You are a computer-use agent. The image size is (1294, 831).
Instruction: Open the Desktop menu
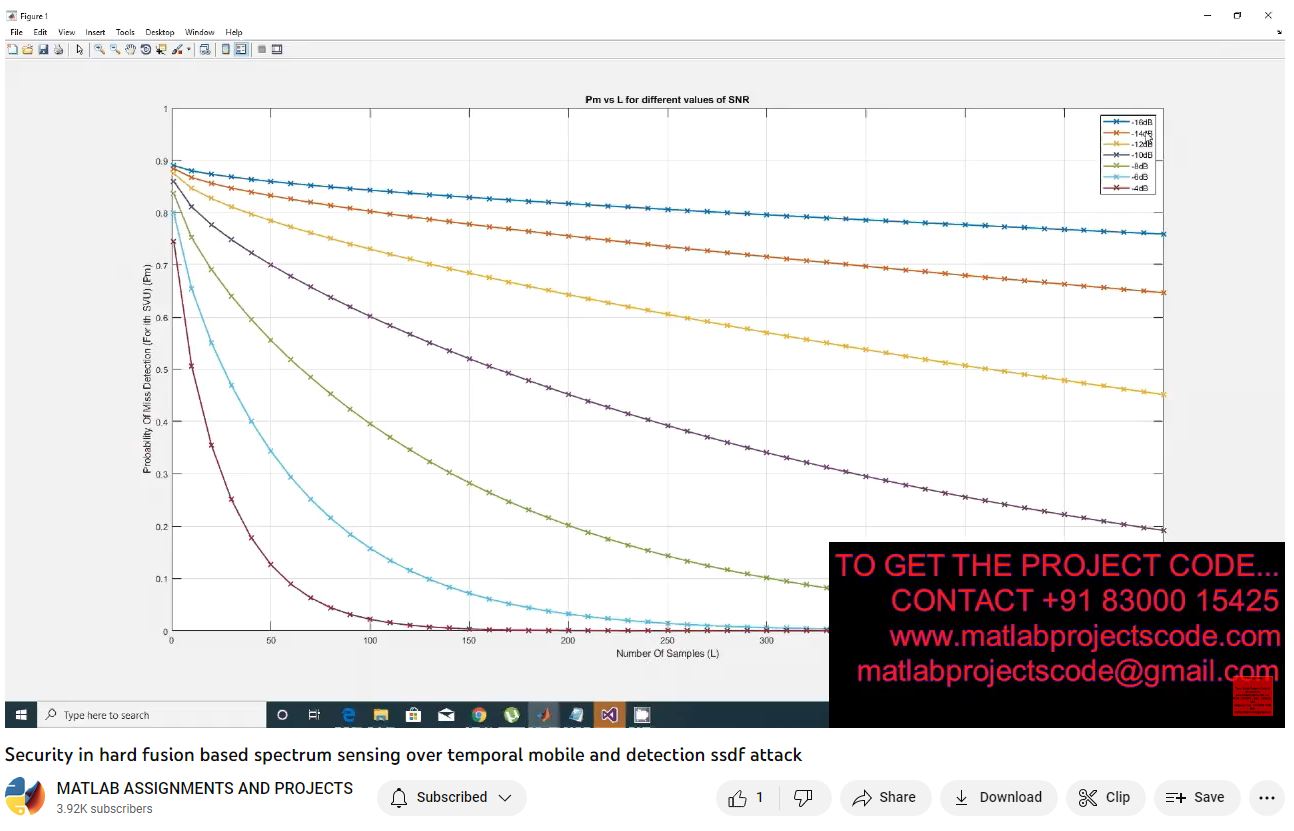[159, 32]
